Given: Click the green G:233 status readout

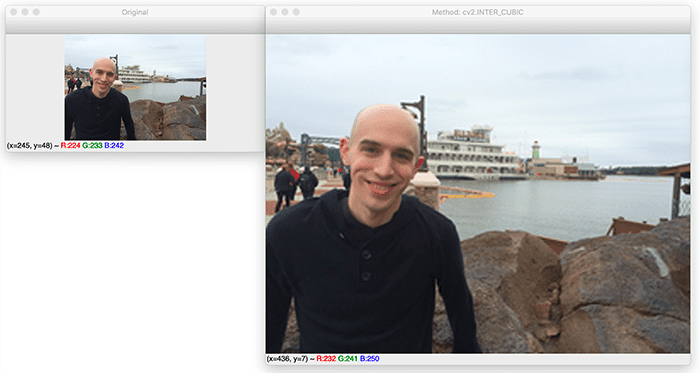Looking at the screenshot, I should click(x=92, y=145).
